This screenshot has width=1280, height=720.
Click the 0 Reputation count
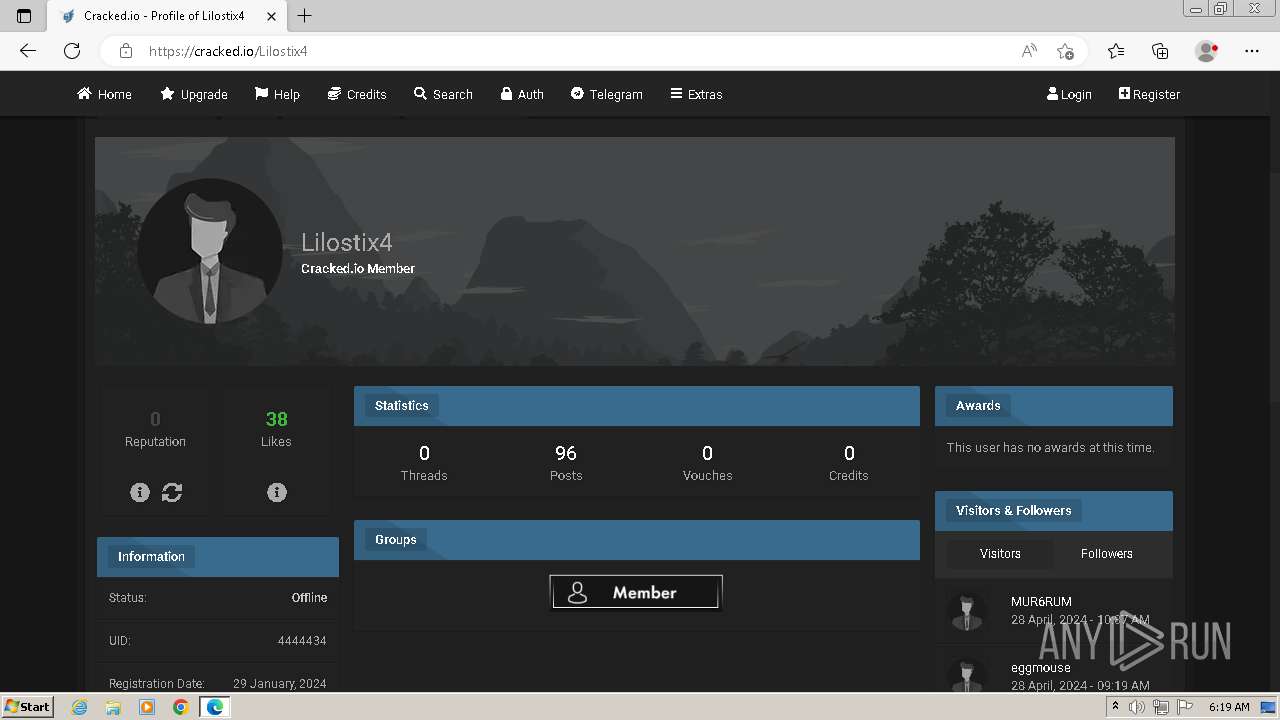155,419
